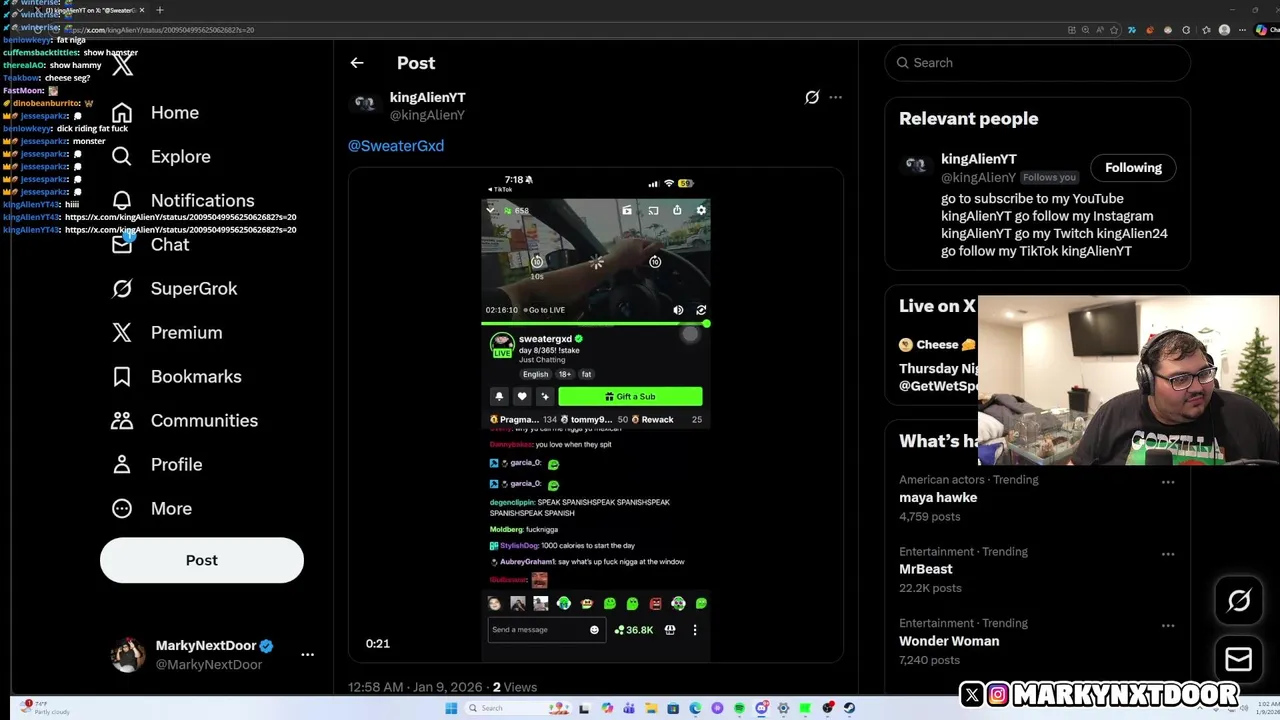Click the Copilot button in the browser toolbar
Viewport: 1280px width, 720px height.
[x=1266, y=30]
